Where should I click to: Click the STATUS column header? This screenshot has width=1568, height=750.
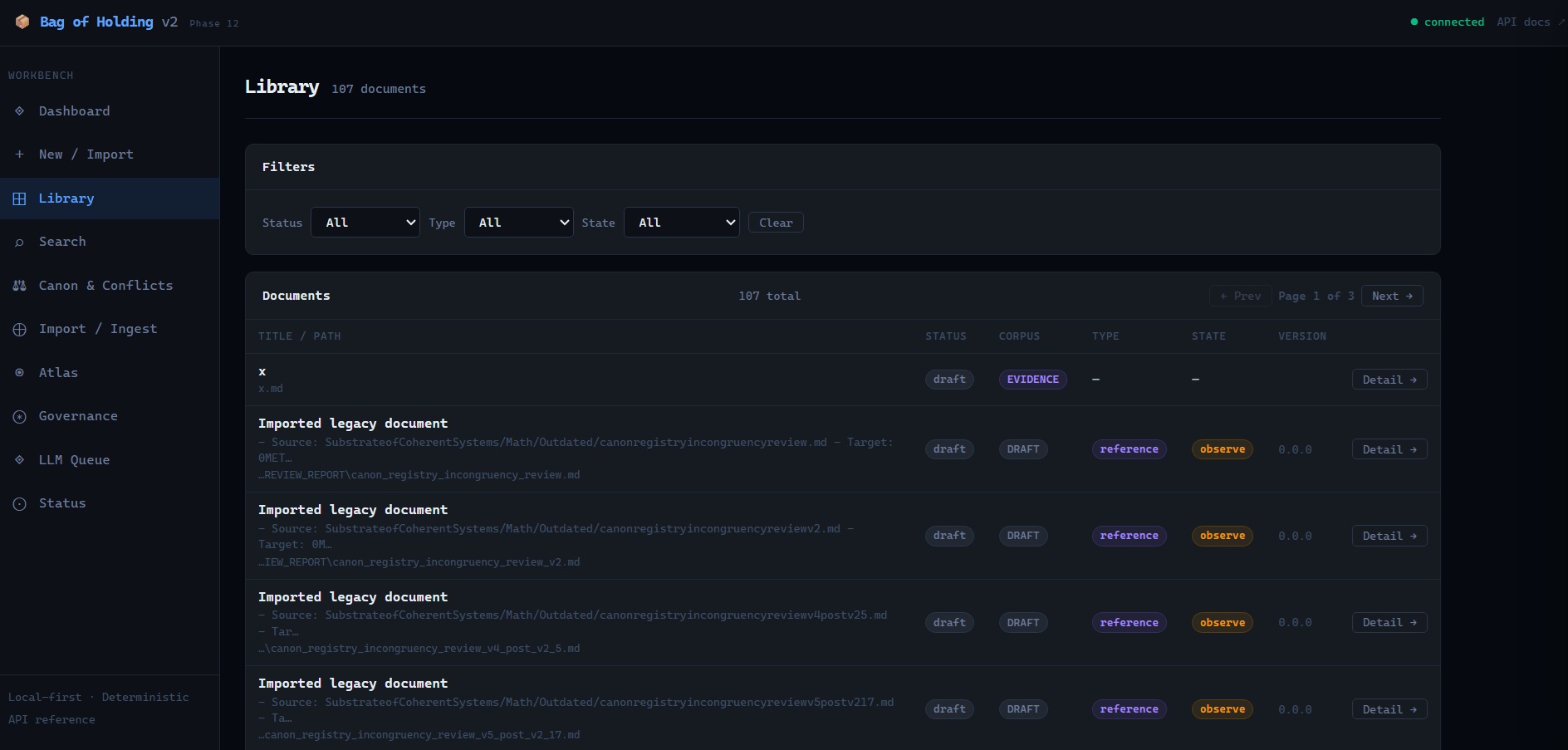click(x=946, y=336)
